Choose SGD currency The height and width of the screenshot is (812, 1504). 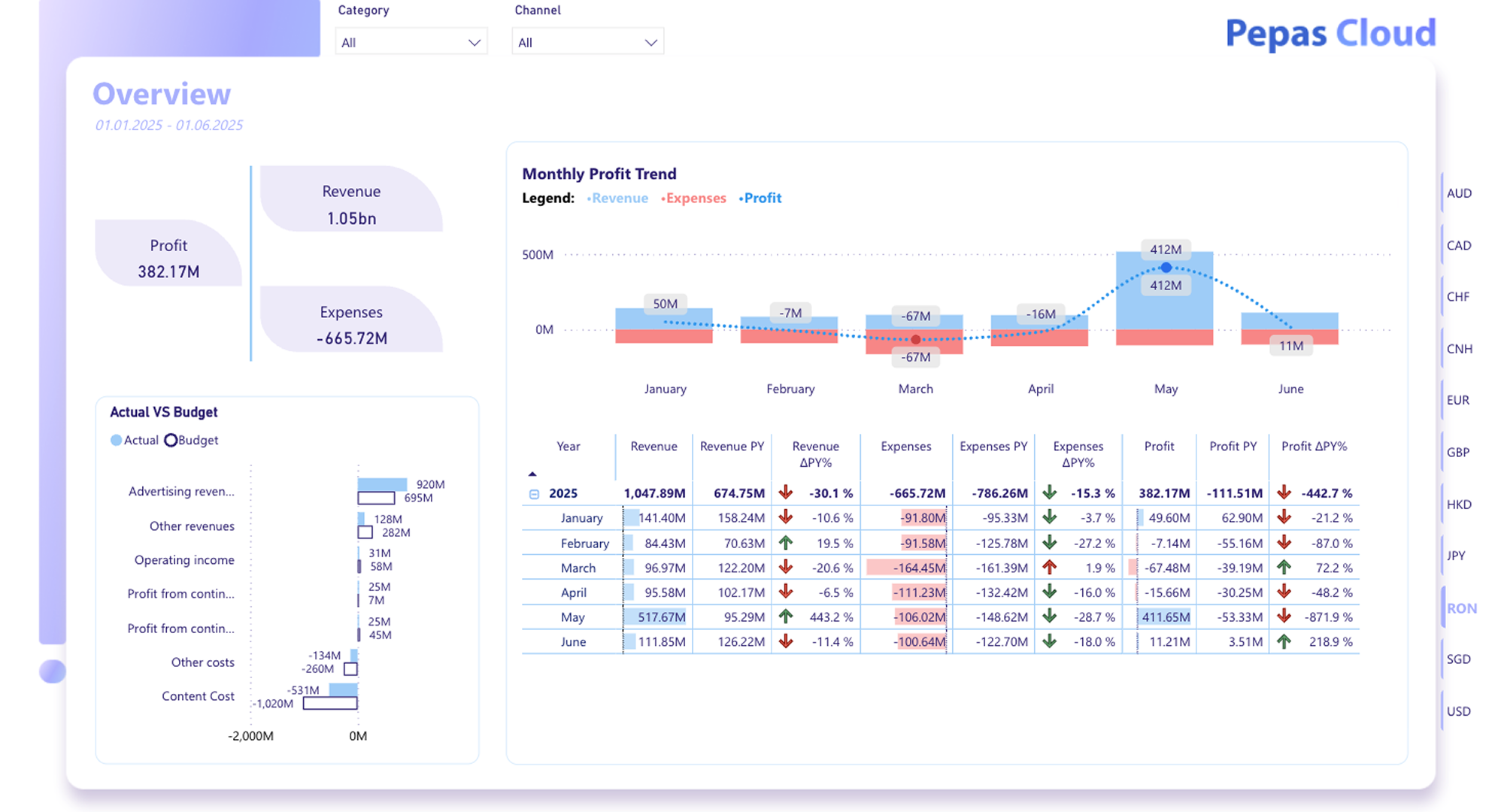point(1459,659)
